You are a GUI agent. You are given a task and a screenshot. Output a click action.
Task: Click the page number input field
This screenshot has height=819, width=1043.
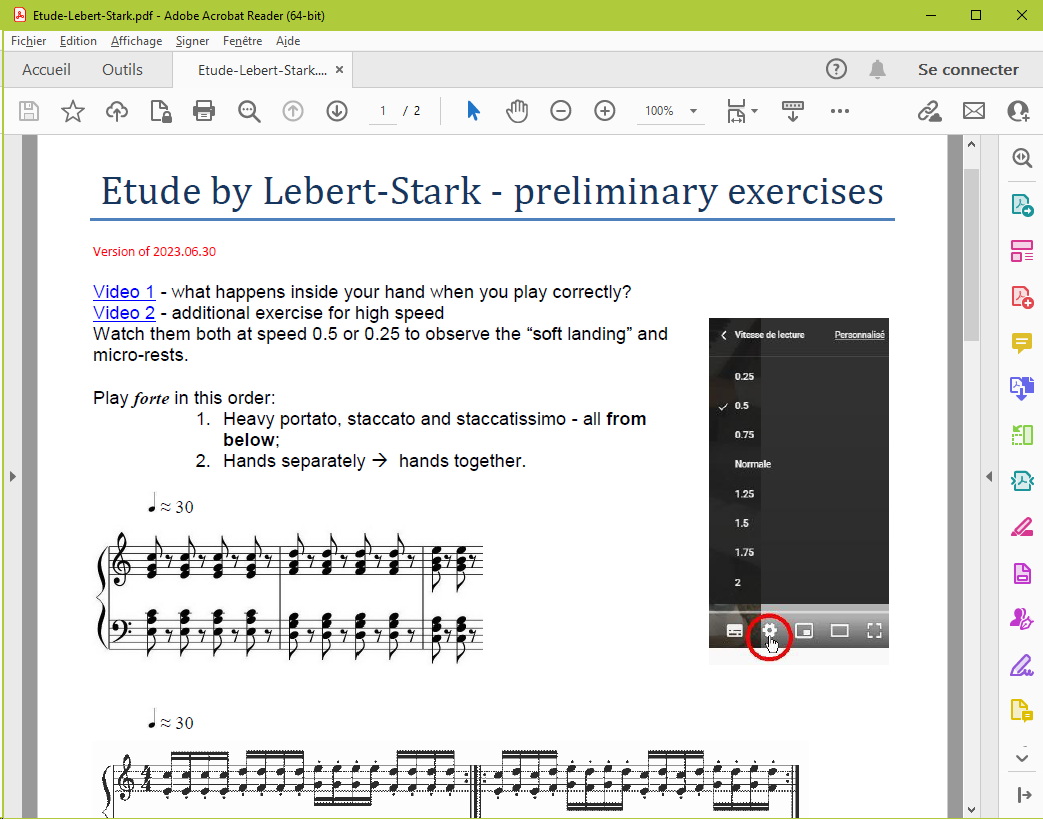[x=382, y=111]
